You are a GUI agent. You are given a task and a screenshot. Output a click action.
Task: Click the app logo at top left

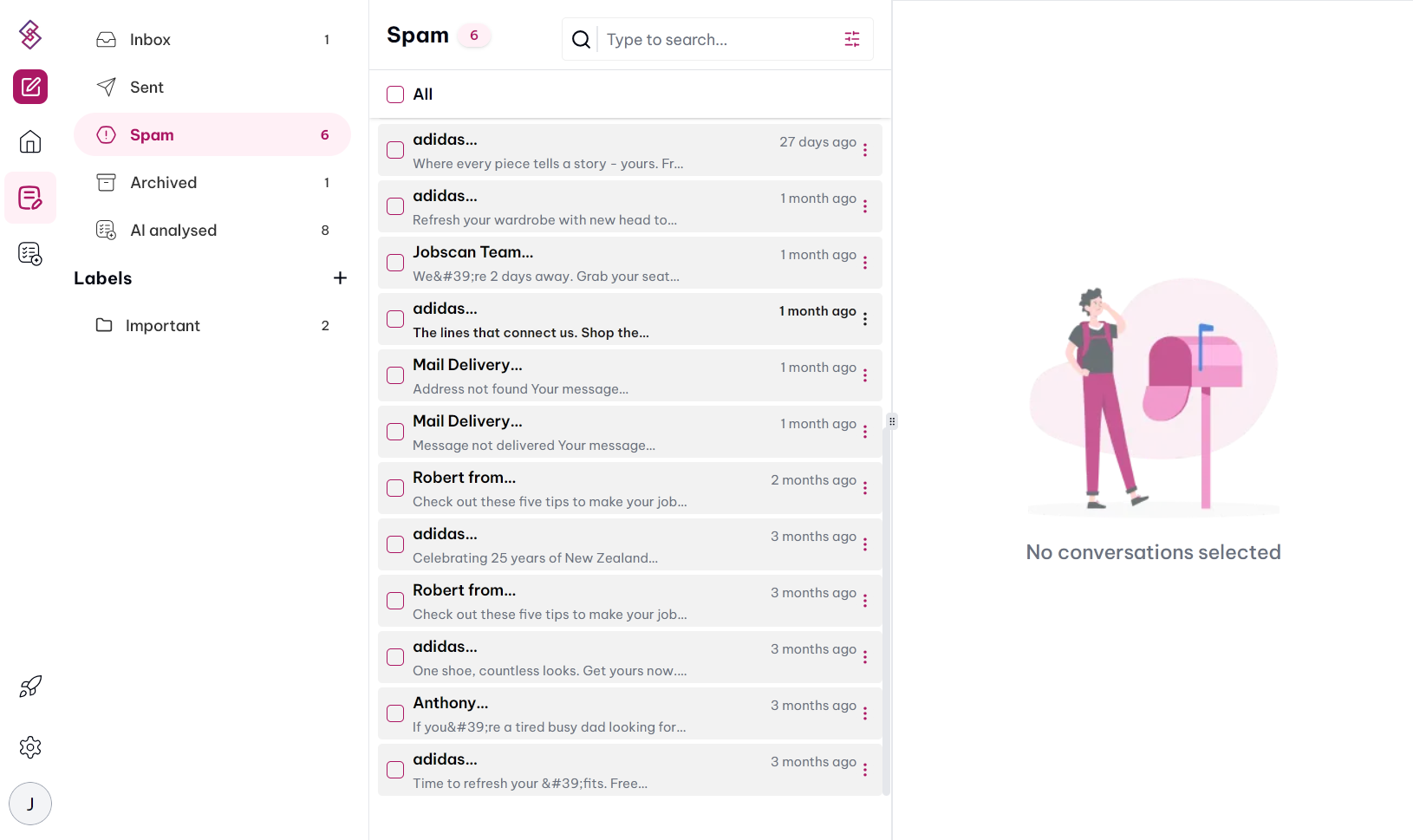tap(29, 34)
